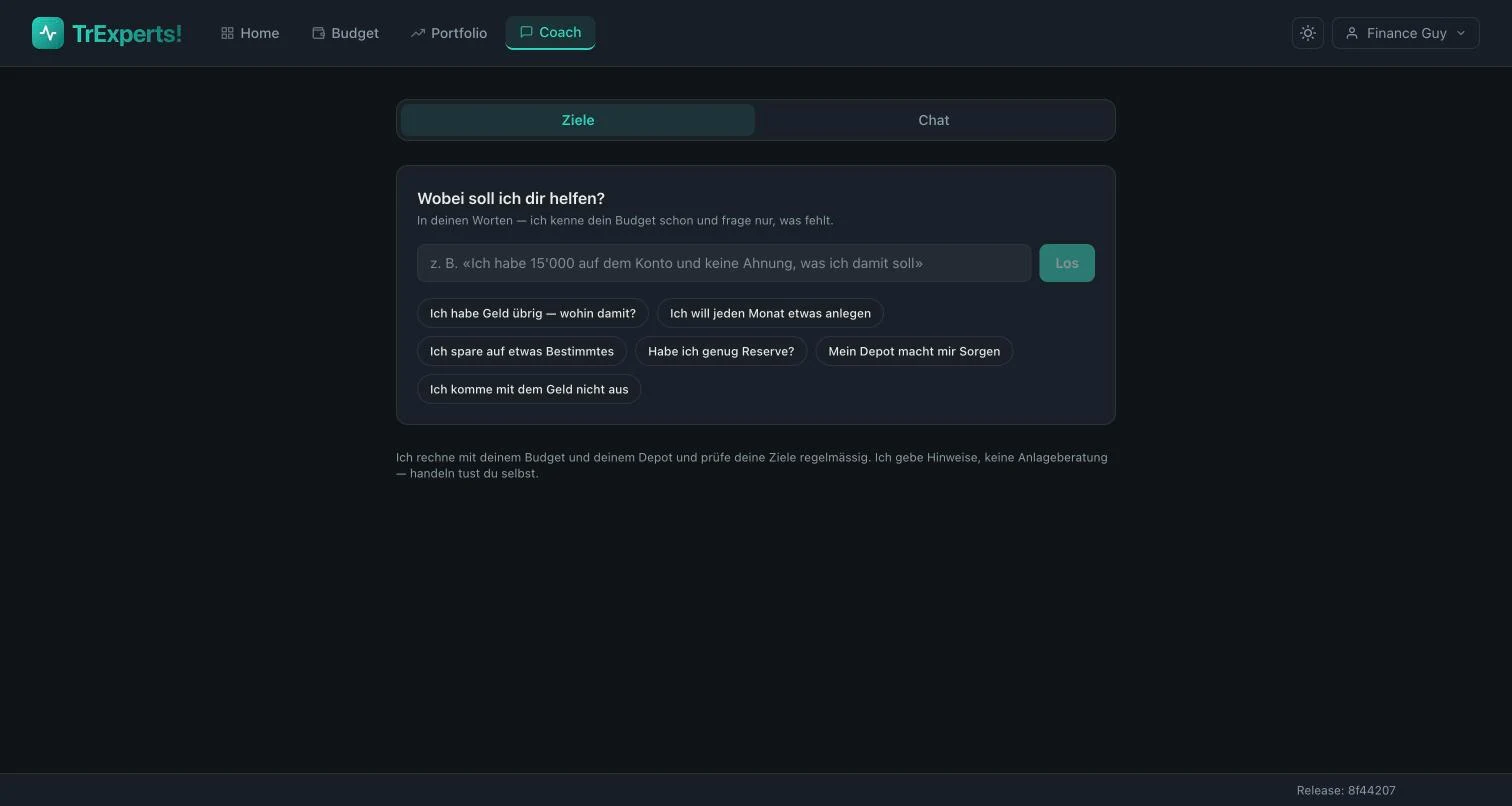Click the Coach chat bubble icon

pos(526,32)
